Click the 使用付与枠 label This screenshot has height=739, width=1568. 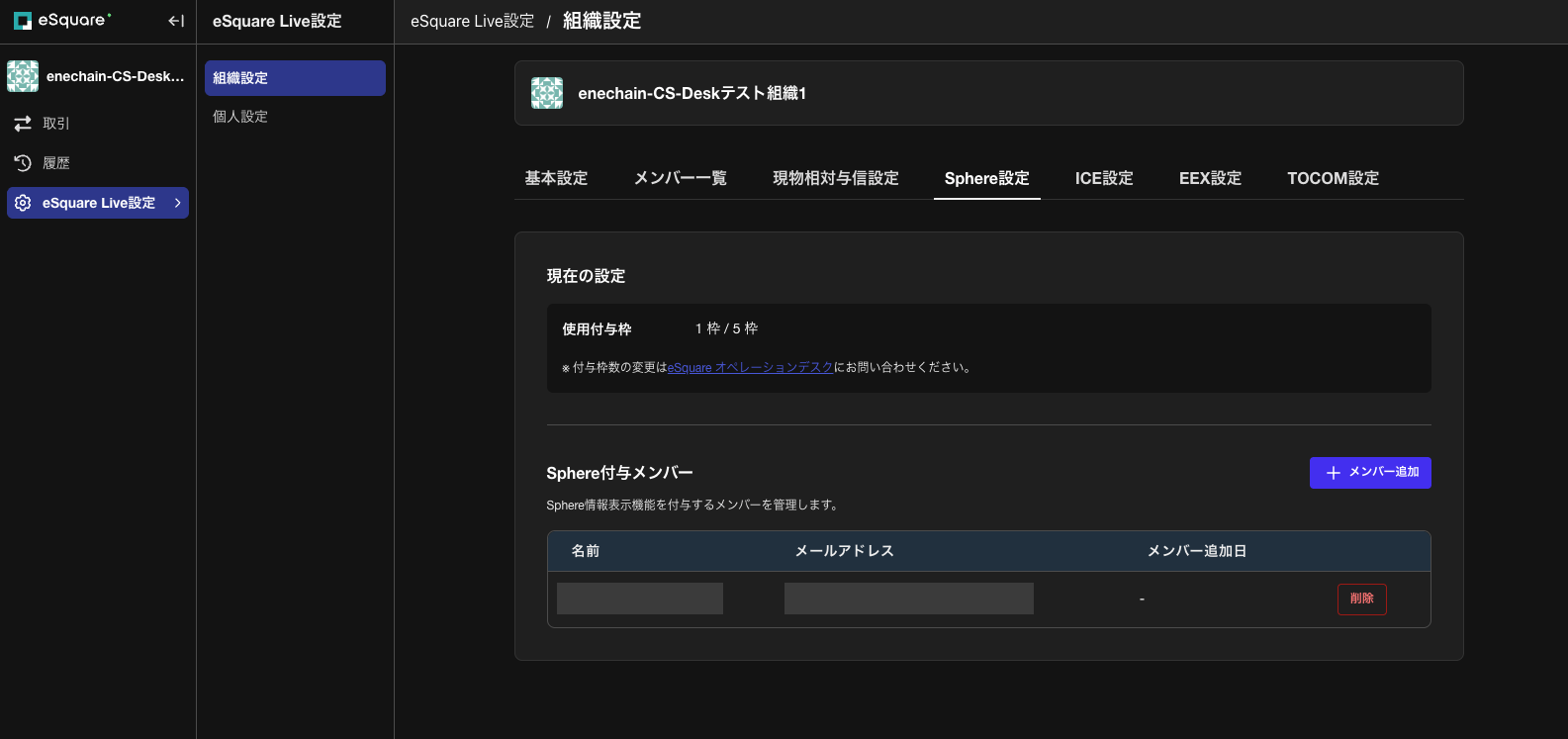click(597, 329)
